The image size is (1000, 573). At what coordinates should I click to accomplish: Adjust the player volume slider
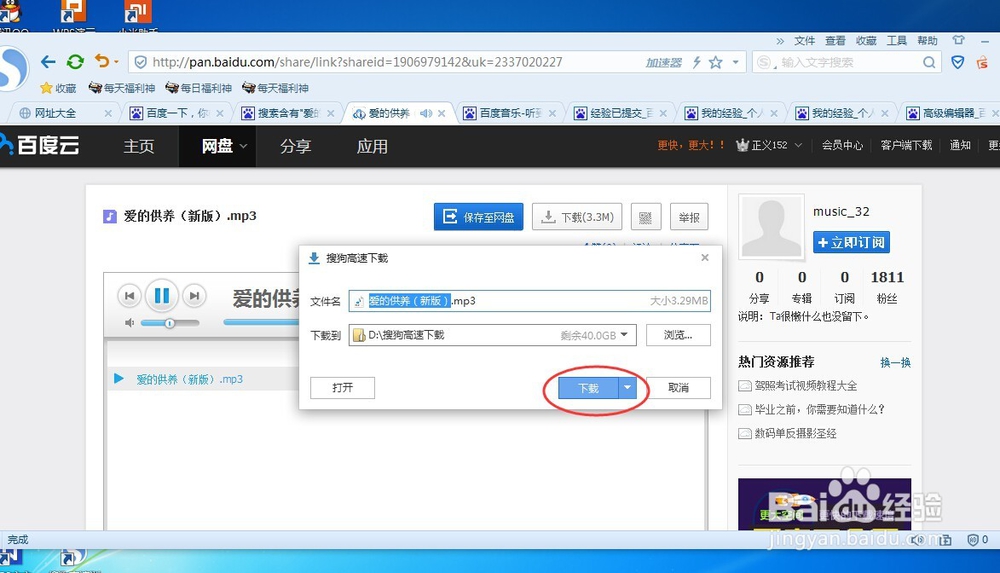(x=170, y=323)
